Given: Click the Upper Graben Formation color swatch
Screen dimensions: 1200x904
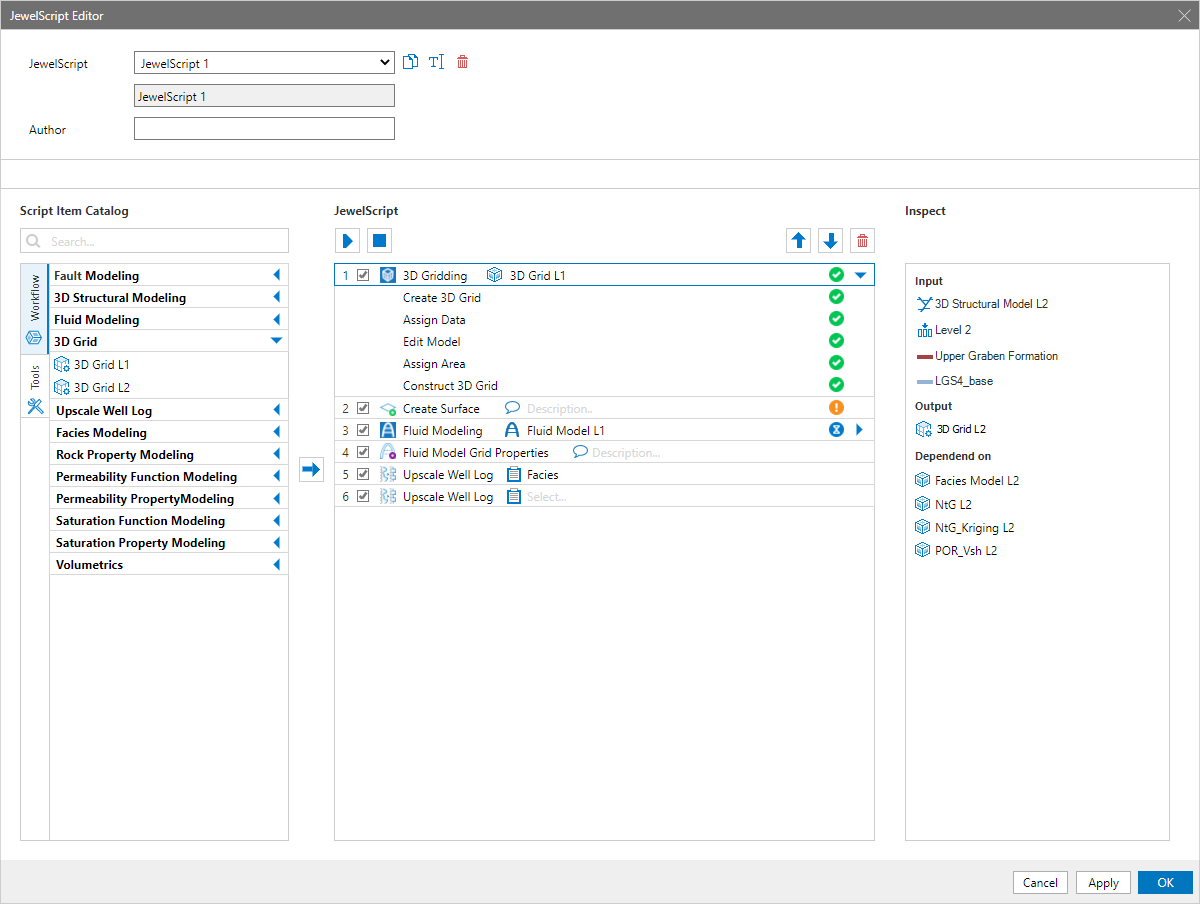Looking at the screenshot, I should click(924, 356).
